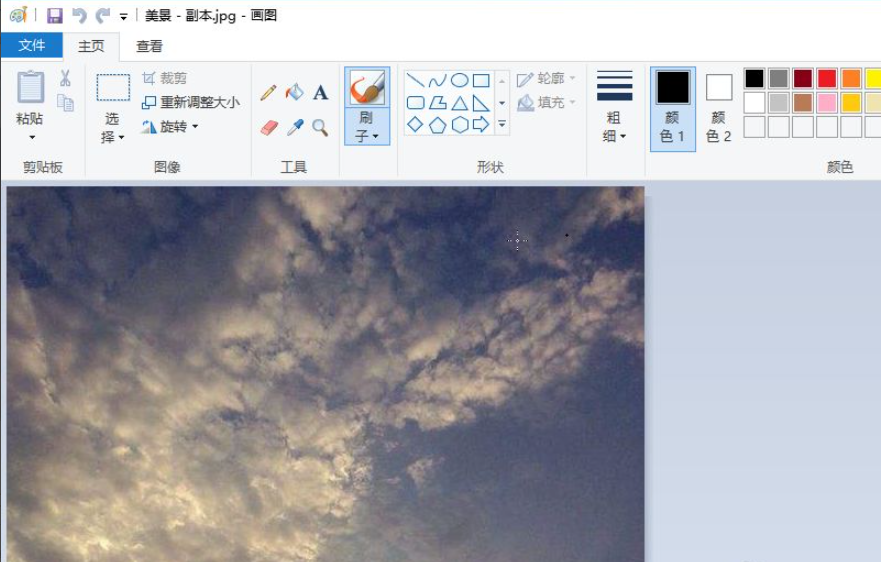Select the Fill with color bucket tool

[x=294, y=93]
